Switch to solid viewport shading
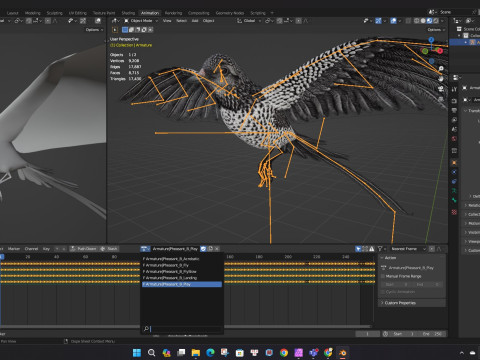Viewport: 480px width, 360px height. pyautogui.click(x=423, y=21)
